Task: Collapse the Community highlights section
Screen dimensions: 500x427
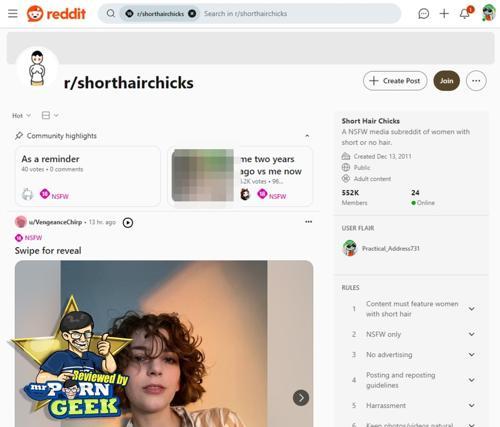Action: click(x=307, y=136)
